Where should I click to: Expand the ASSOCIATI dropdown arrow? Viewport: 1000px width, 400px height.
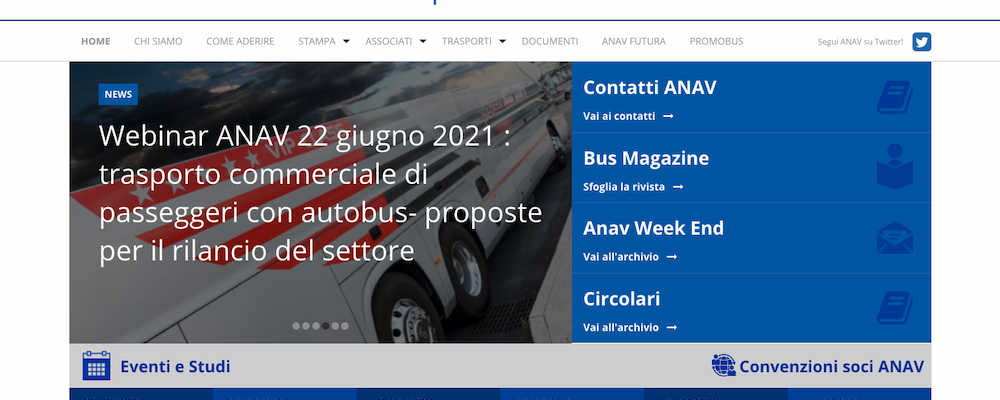coord(422,41)
